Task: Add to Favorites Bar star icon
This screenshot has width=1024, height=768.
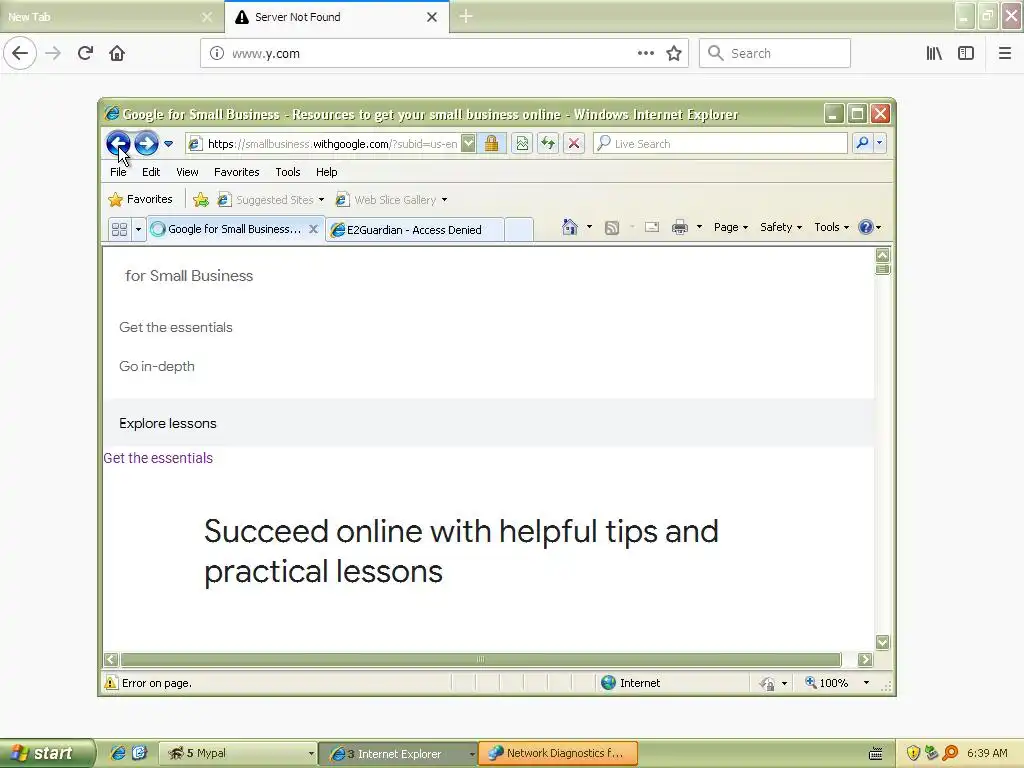Action: click(201, 200)
